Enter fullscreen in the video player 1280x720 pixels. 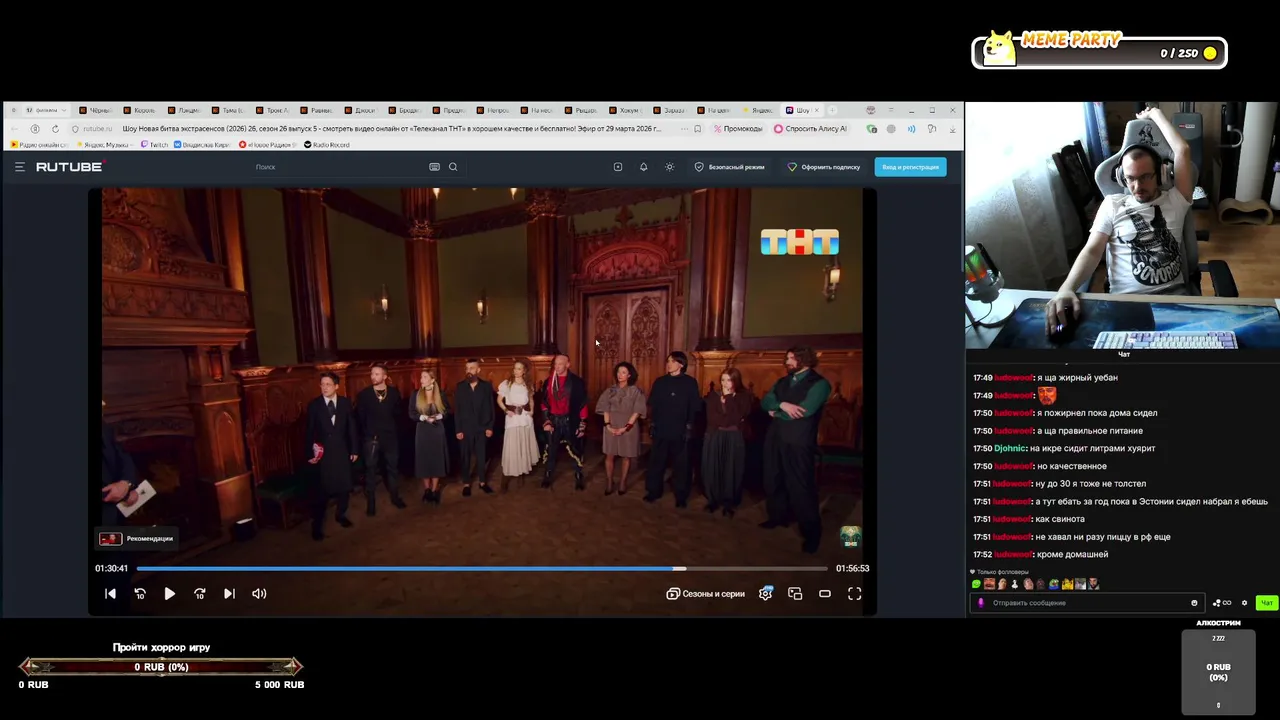(855, 594)
